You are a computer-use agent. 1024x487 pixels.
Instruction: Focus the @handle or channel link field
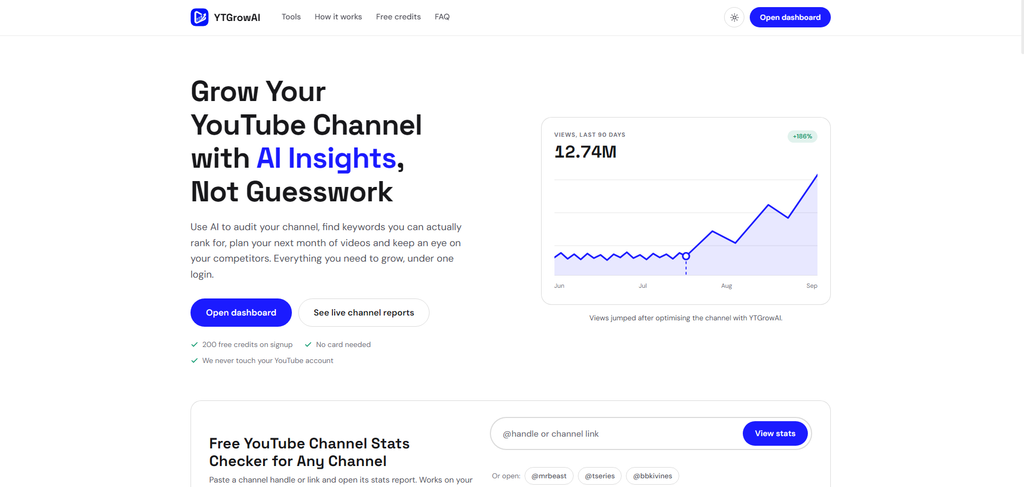[x=617, y=433]
